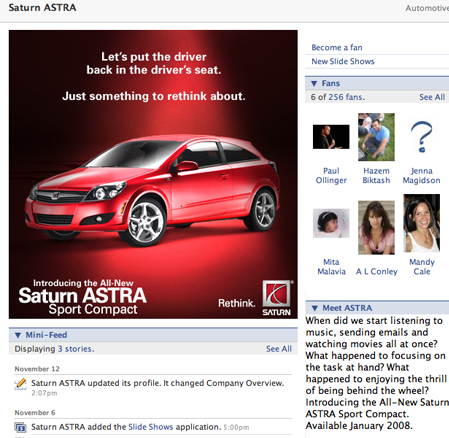Click the red Saturn ASTRA car advertisement
Viewport: 449px width, 438px height.
click(x=153, y=174)
